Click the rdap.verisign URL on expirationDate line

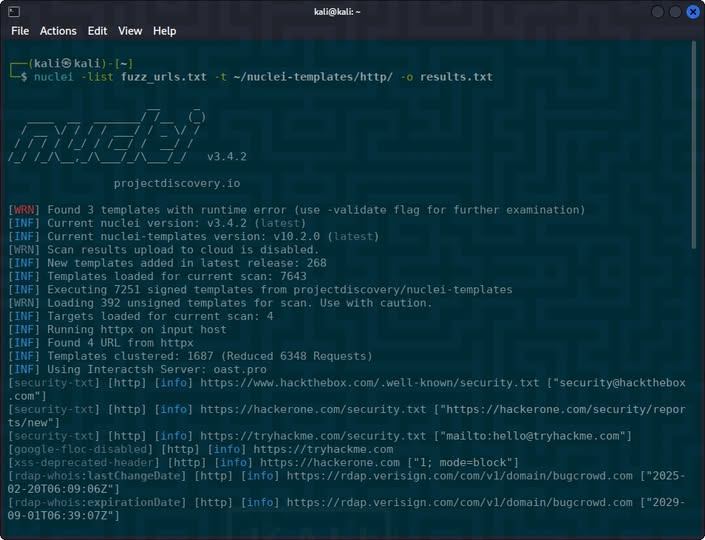click(460, 503)
